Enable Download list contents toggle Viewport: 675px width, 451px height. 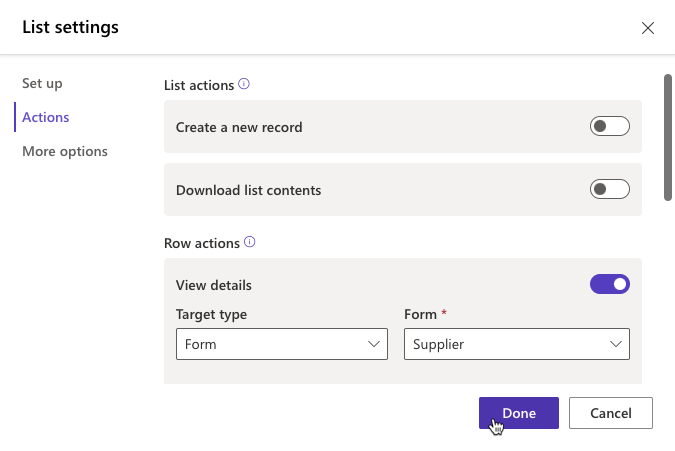pyautogui.click(x=610, y=189)
